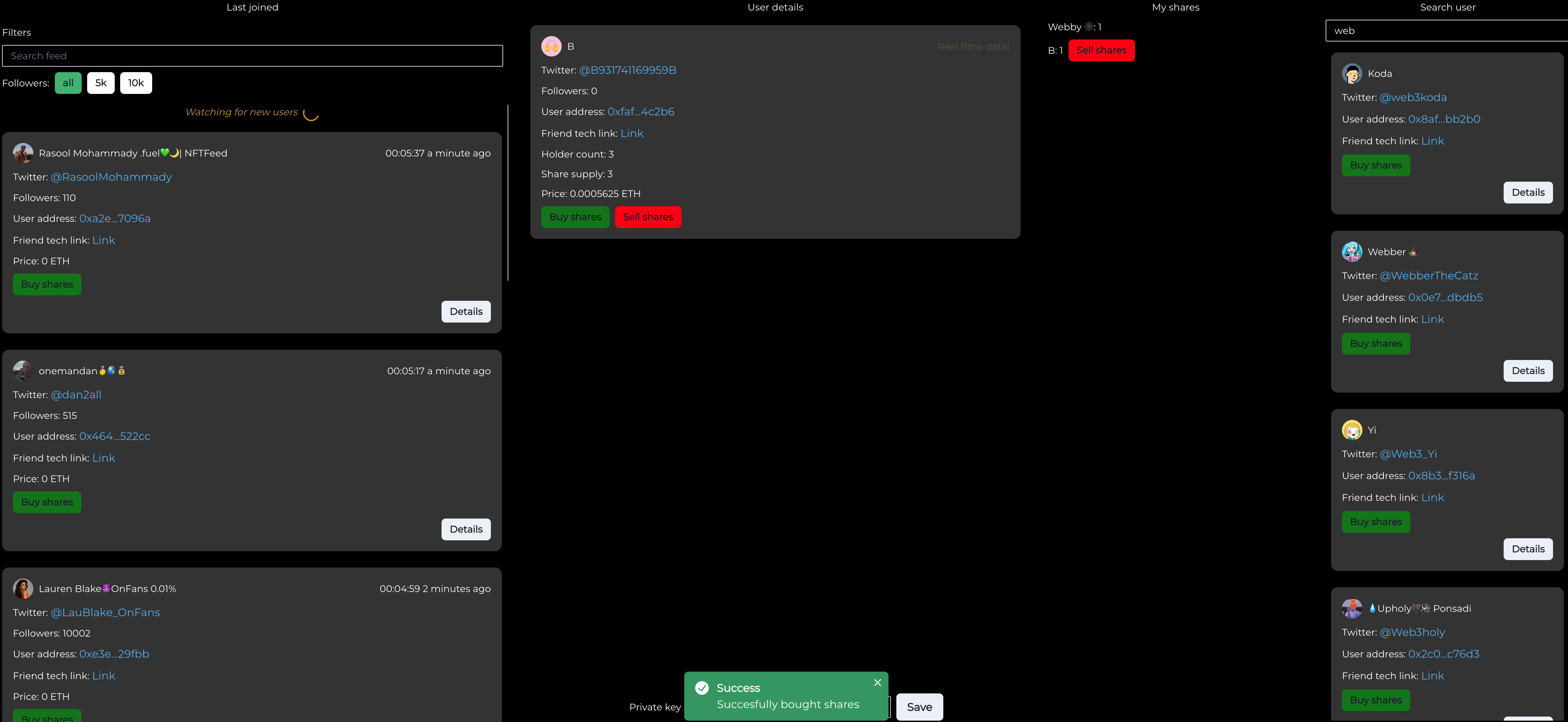This screenshot has height=722, width=1568.
Task: Sell shares of B in My shares
Action: click(x=1101, y=50)
